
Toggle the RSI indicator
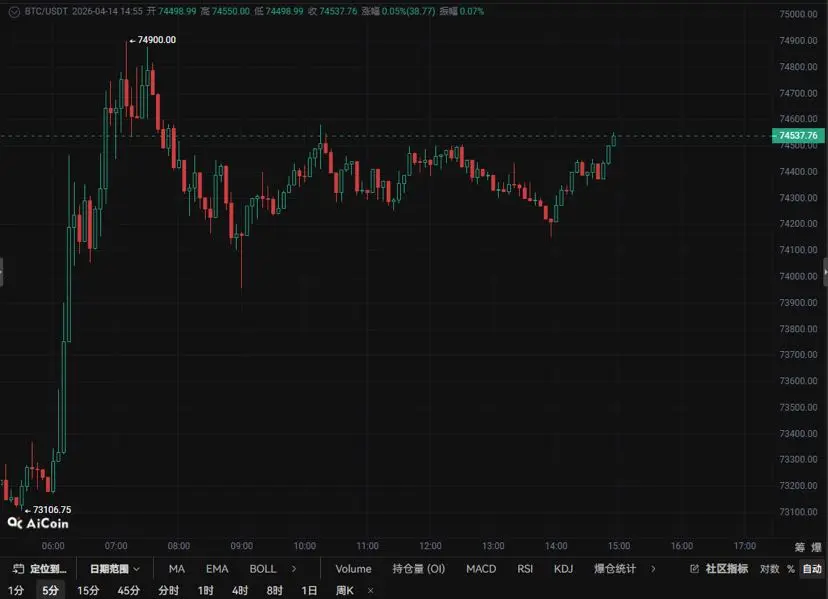[x=525, y=569]
